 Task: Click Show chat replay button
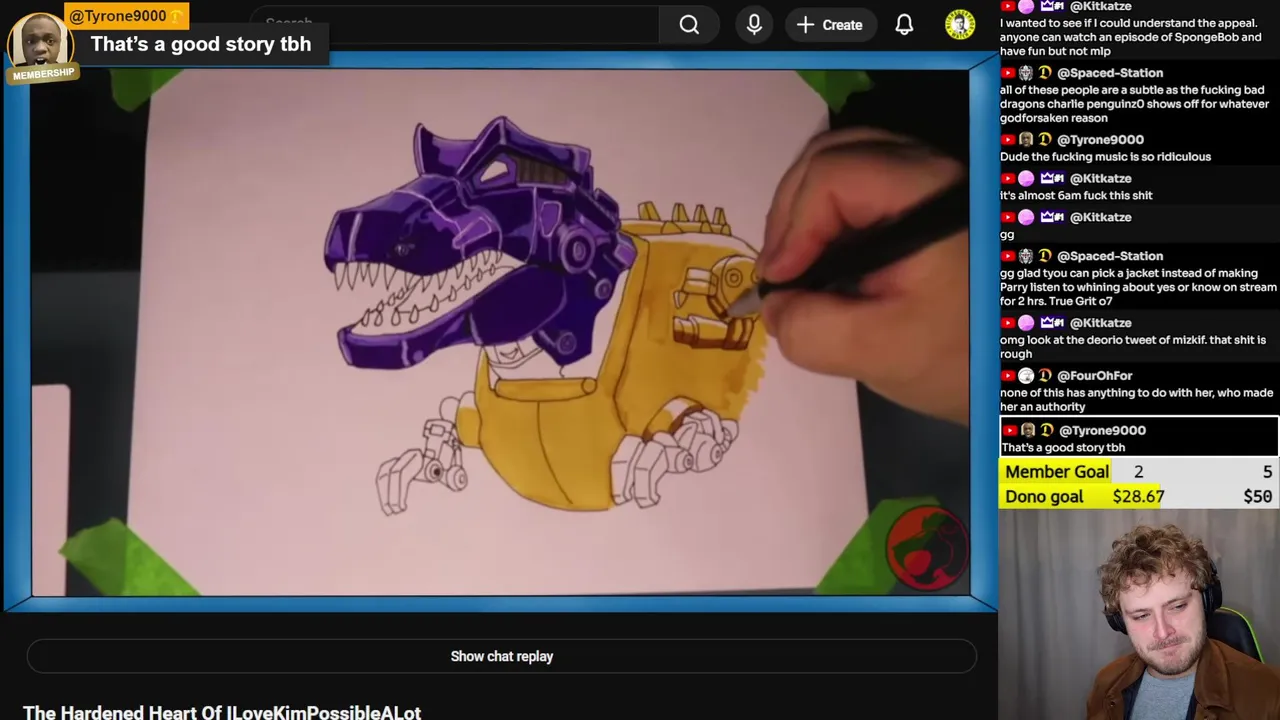tap(502, 656)
